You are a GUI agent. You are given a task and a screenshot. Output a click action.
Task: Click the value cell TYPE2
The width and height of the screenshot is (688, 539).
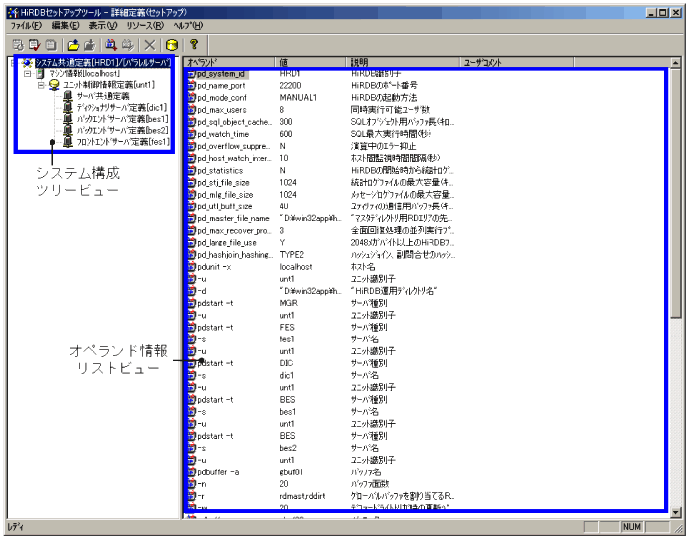(x=292, y=255)
